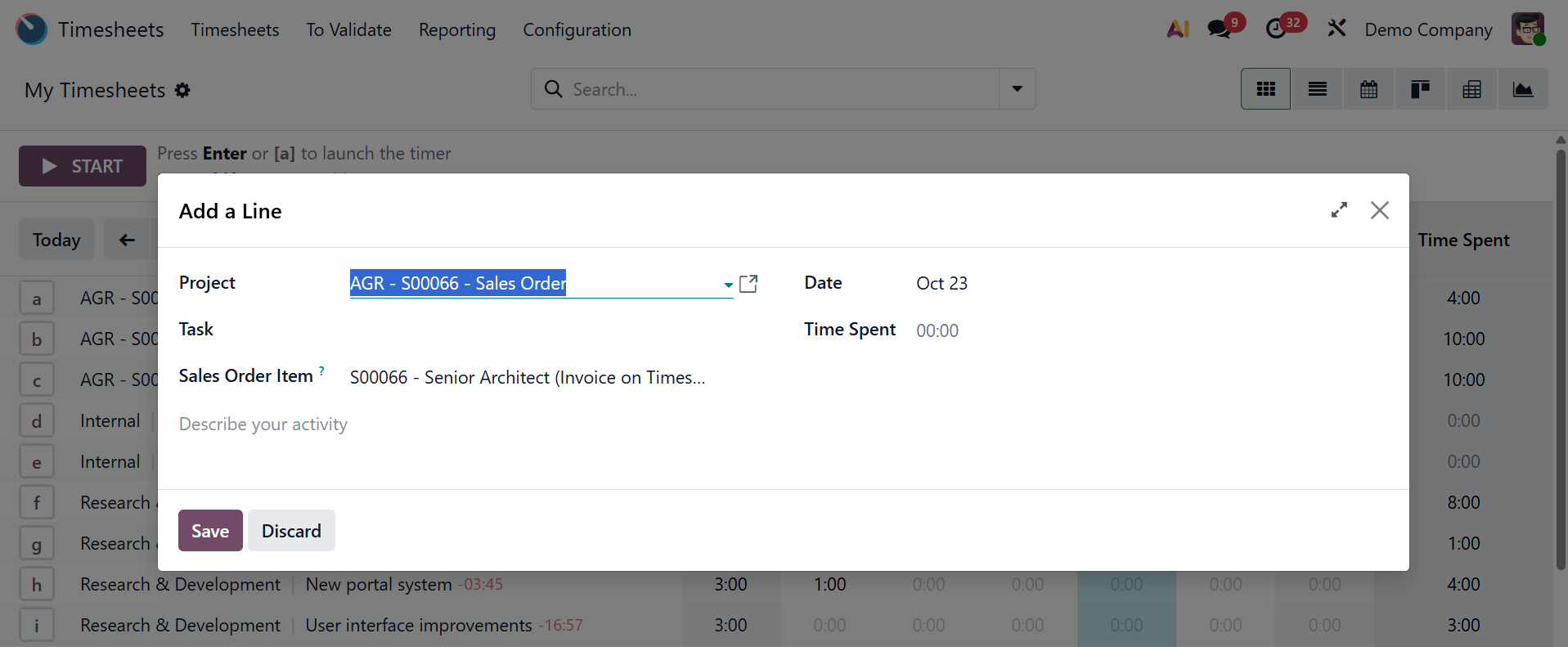Edit the Time Spent field
1568x647 pixels.
(937, 330)
